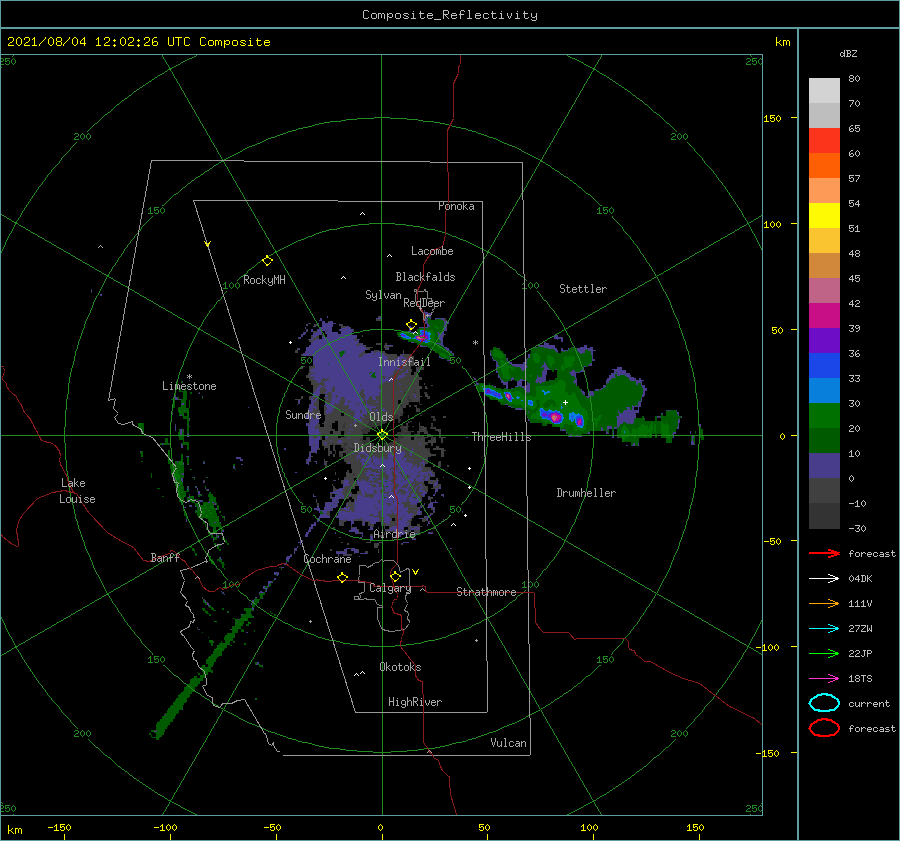
Task: Click the green 22JP arrow icon
Action: (824, 653)
